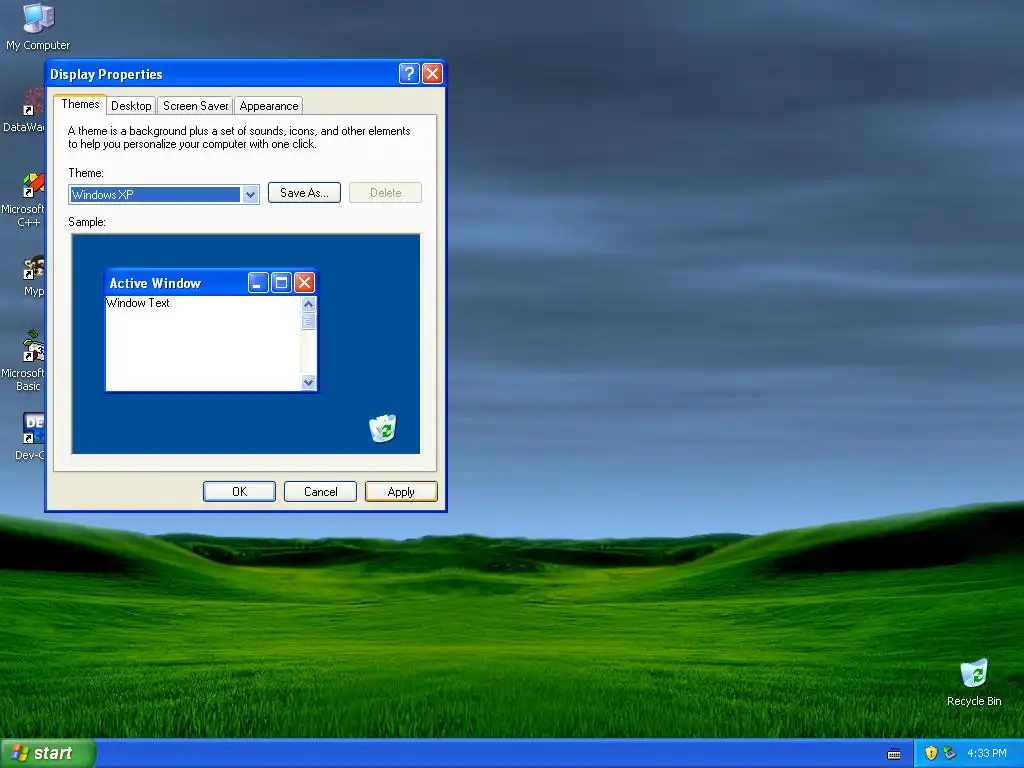Image resolution: width=1024 pixels, height=768 pixels.
Task: Click the Theme: label
Action: tap(86, 173)
